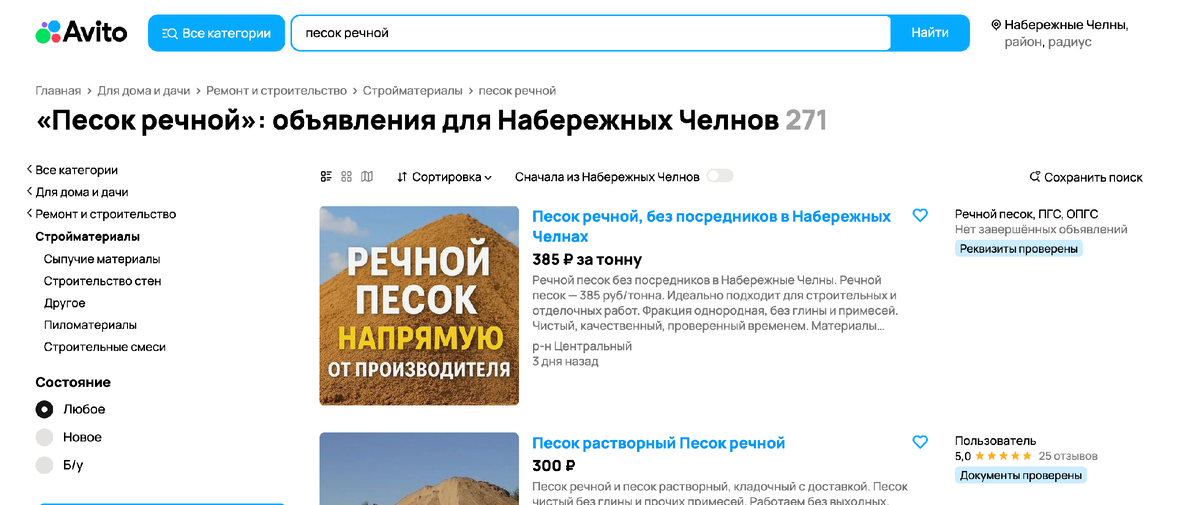
Task: Select 'Новое' condition radio button
Action: tap(44, 437)
